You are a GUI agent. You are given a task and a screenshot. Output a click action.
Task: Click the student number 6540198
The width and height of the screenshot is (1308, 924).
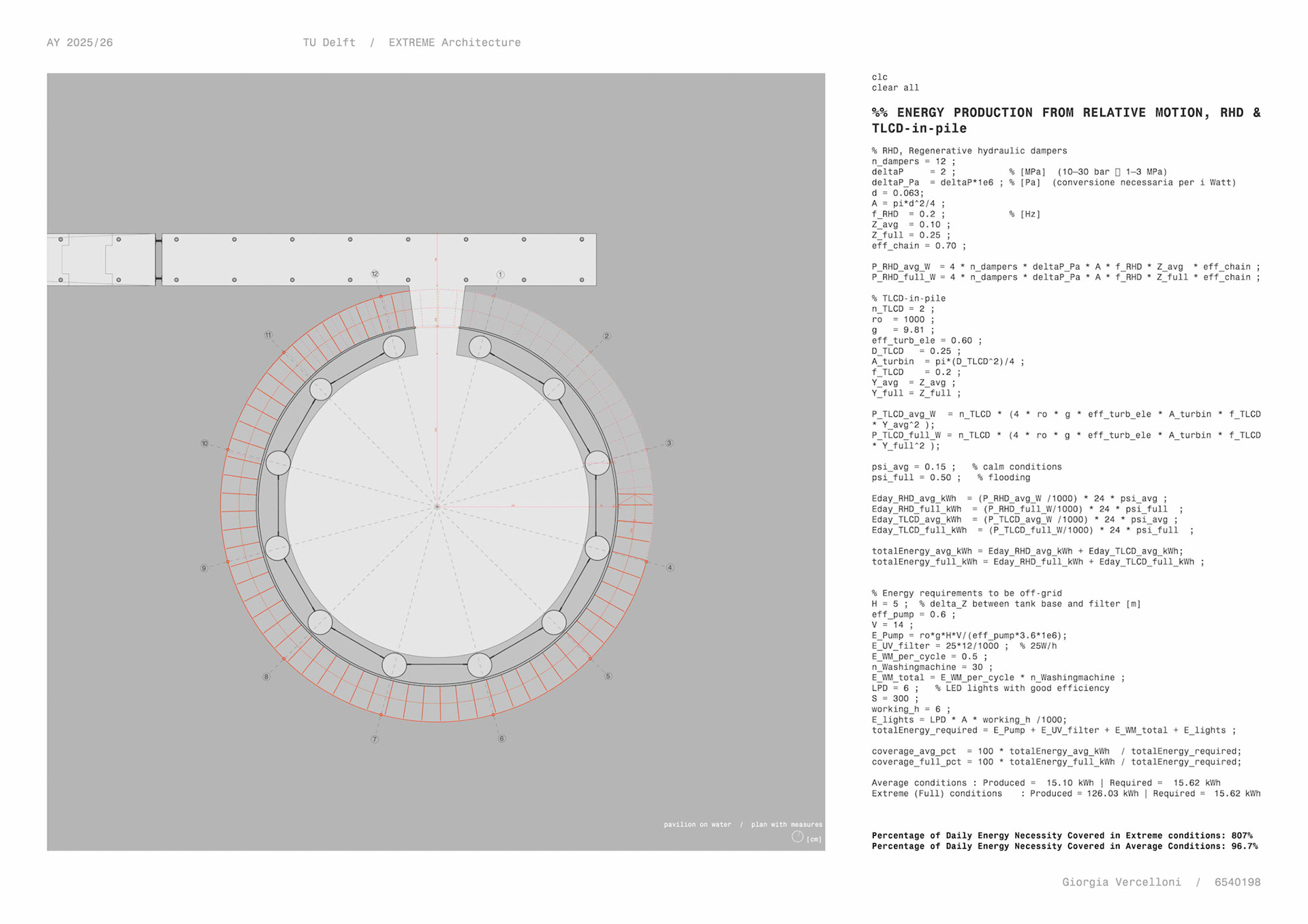click(x=1237, y=882)
